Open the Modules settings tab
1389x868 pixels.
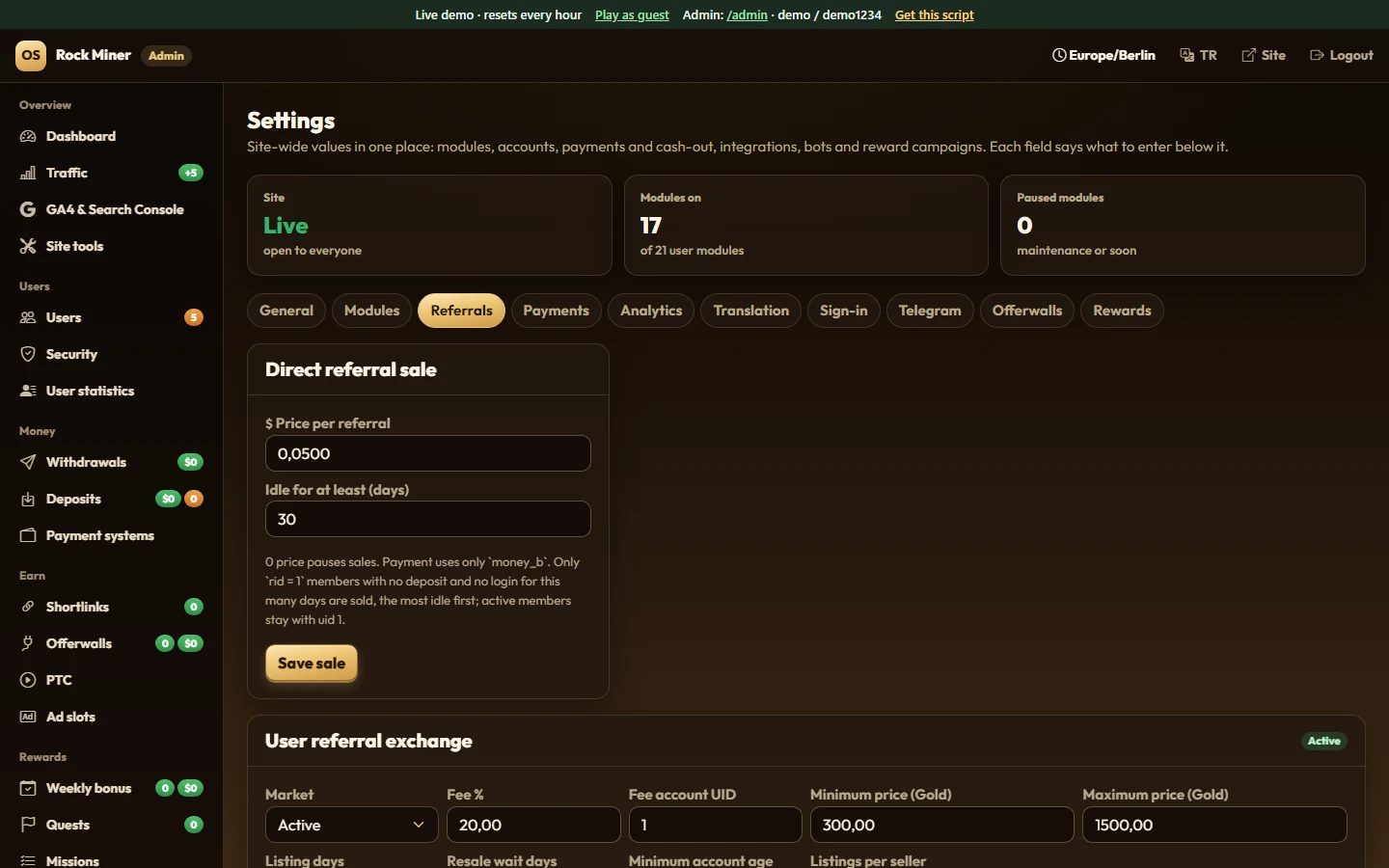coord(371,311)
